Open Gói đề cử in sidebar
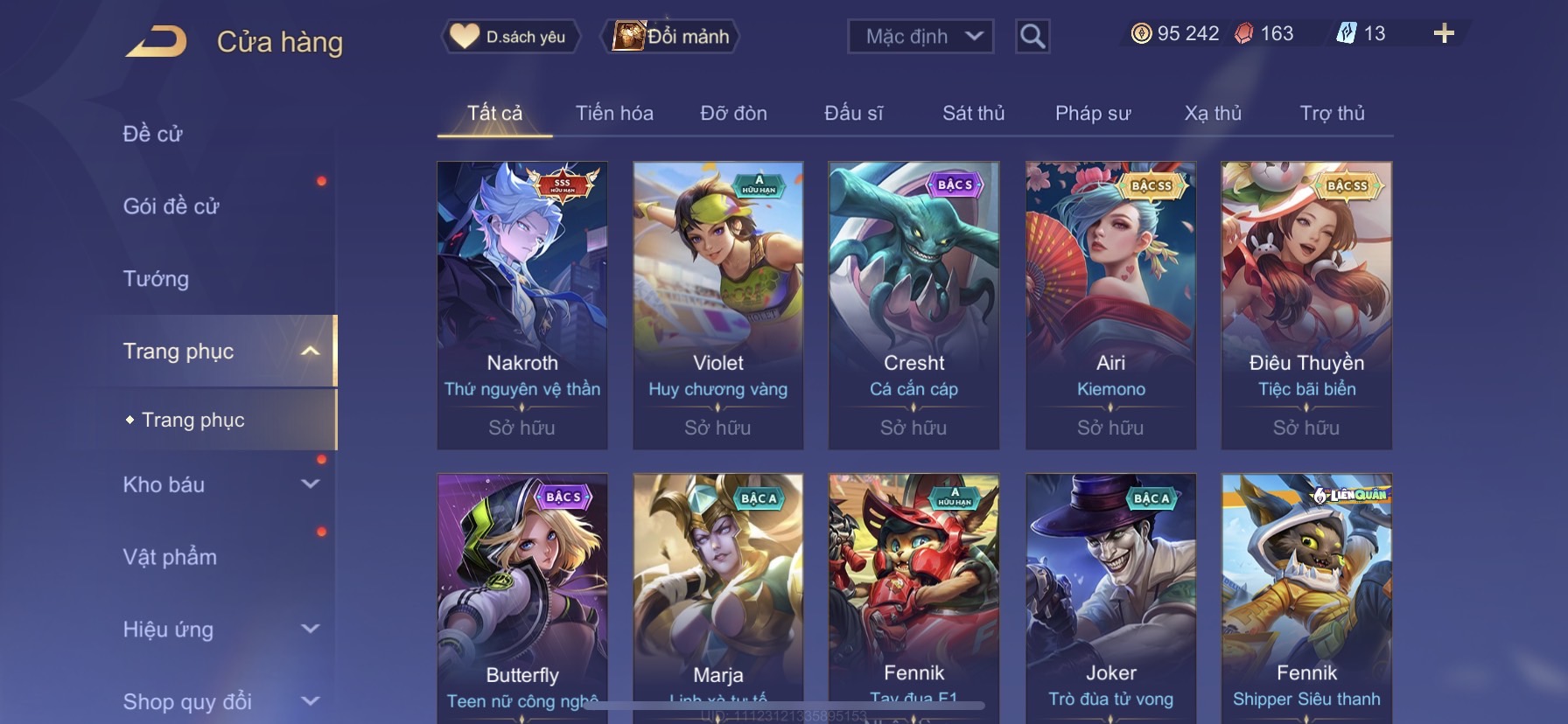The width and height of the screenshot is (1568, 724). coord(171,206)
